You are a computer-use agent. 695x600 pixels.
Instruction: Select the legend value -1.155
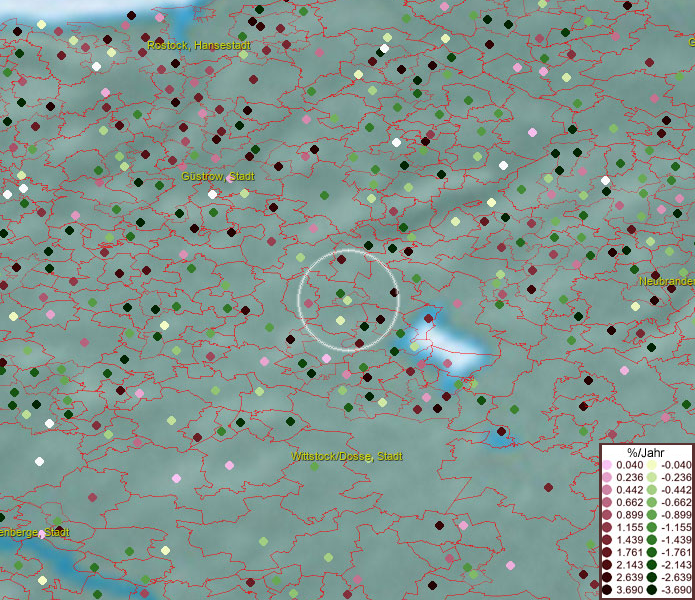[676, 527]
